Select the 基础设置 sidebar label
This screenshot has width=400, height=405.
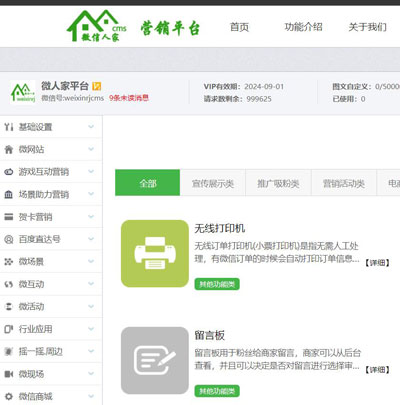35,127
